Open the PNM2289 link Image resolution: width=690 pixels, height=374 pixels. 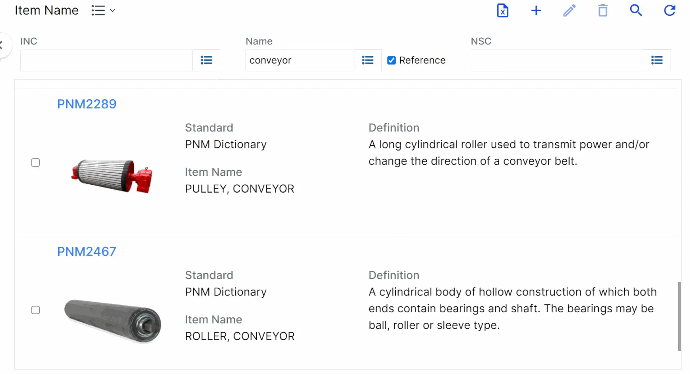(x=87, y=104)
